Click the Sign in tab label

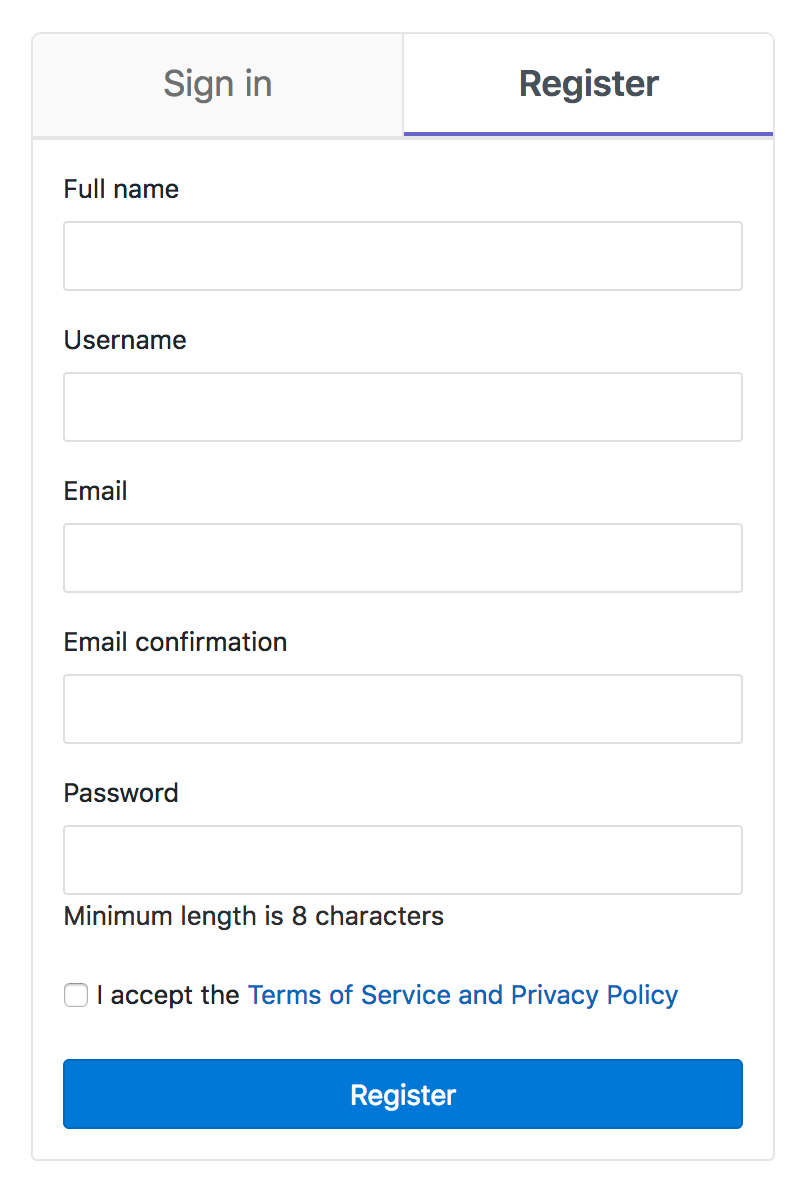pyautogui.click(x=217, y=84)
